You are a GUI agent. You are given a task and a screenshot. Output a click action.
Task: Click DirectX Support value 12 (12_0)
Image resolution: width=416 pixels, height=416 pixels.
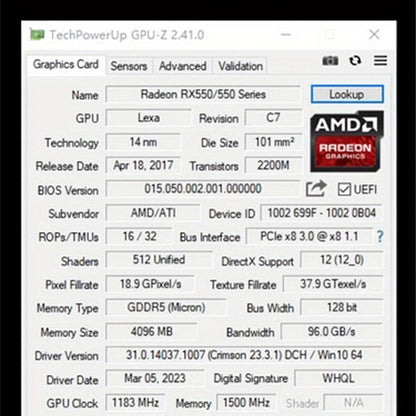pos(342,260)
